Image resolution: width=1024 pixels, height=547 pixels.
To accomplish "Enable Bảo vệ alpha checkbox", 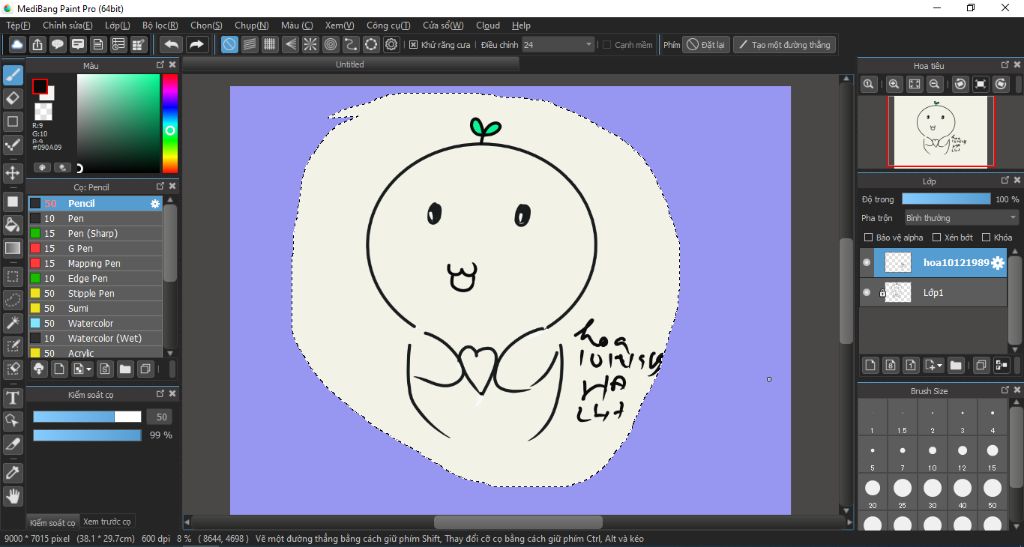I will pyautogui.click(x=868, y=238).
